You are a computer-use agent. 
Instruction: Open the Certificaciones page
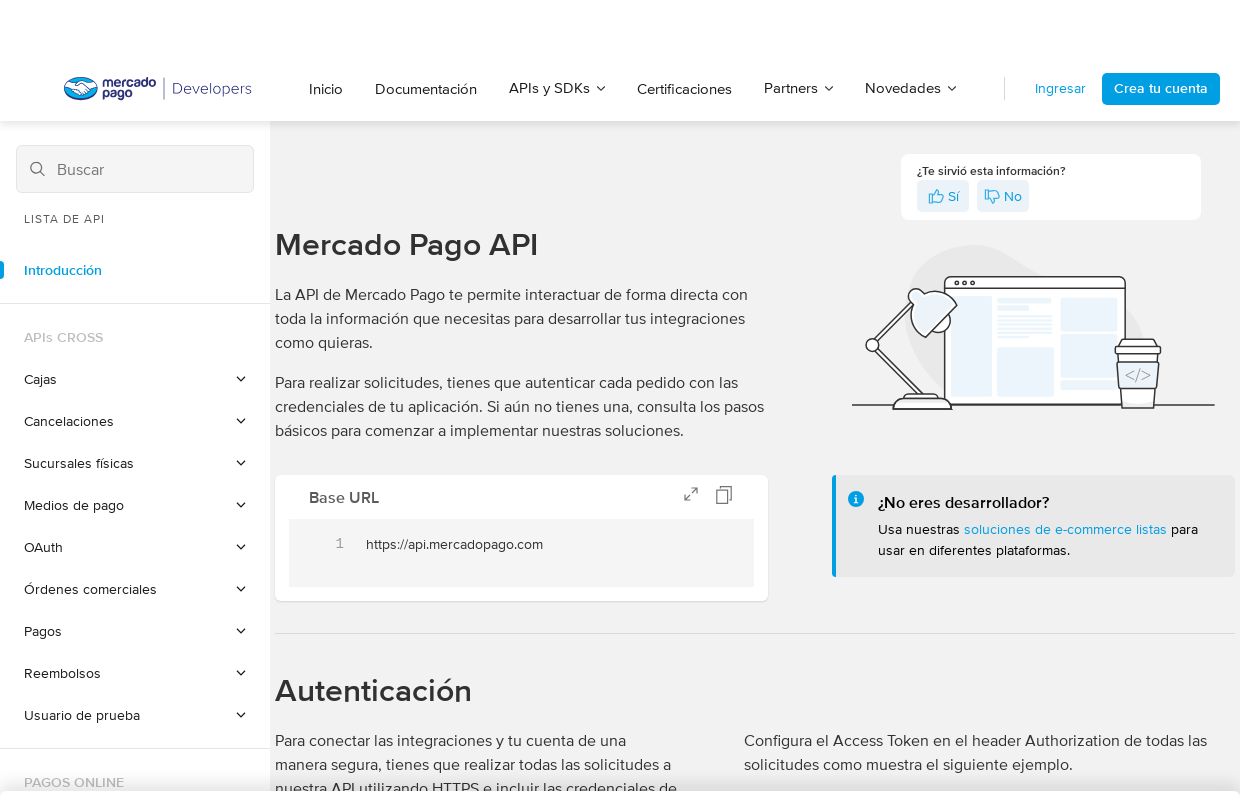pos(684,89)
